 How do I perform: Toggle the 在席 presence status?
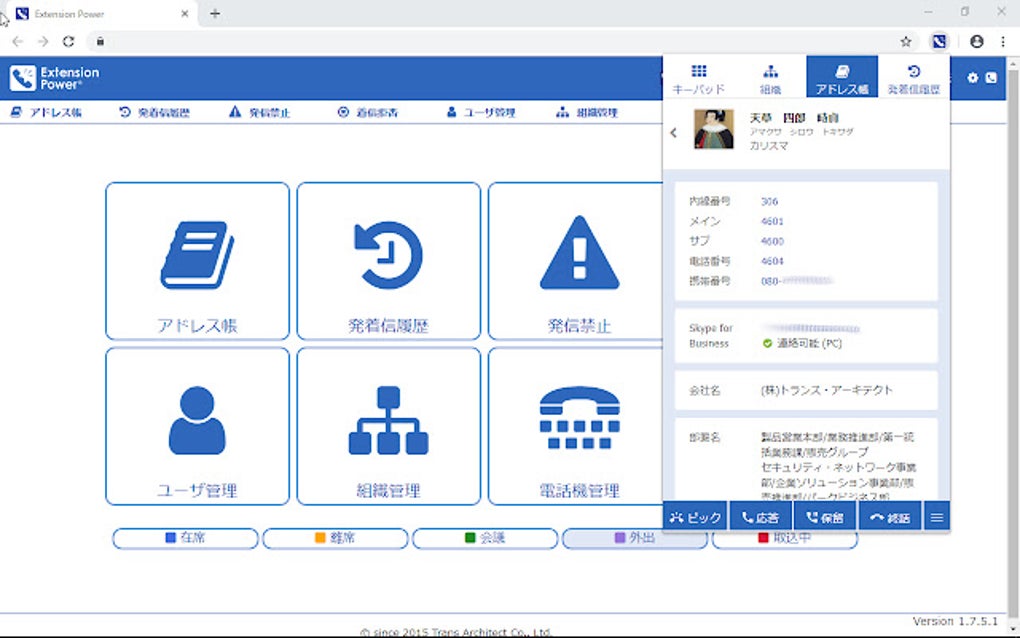(183, 537)
